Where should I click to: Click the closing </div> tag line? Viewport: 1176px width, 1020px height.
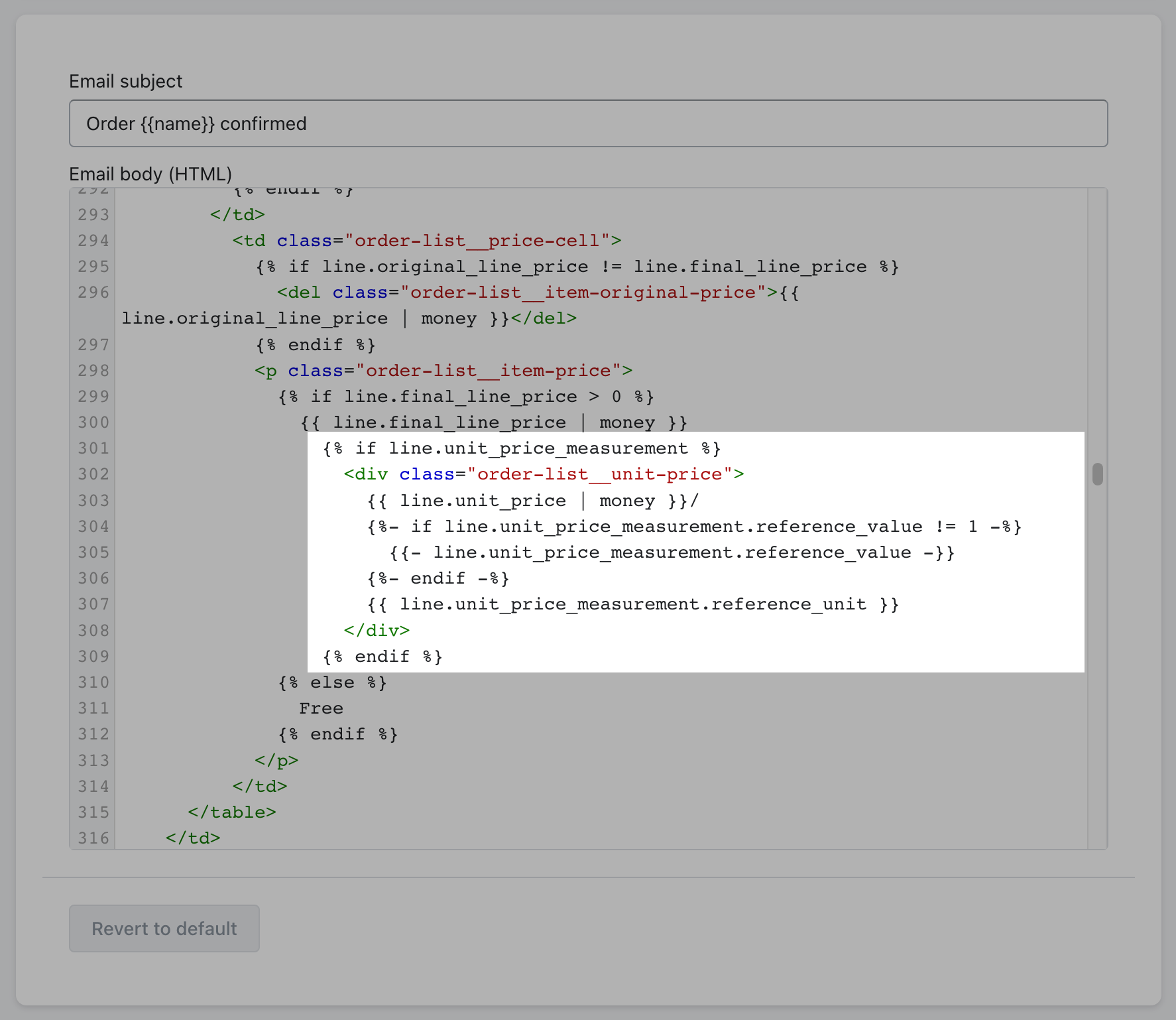377,631
